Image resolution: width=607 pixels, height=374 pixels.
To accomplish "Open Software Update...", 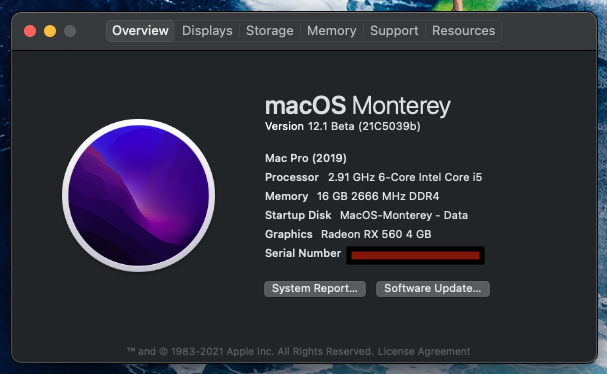I will (x=432, y=288).
